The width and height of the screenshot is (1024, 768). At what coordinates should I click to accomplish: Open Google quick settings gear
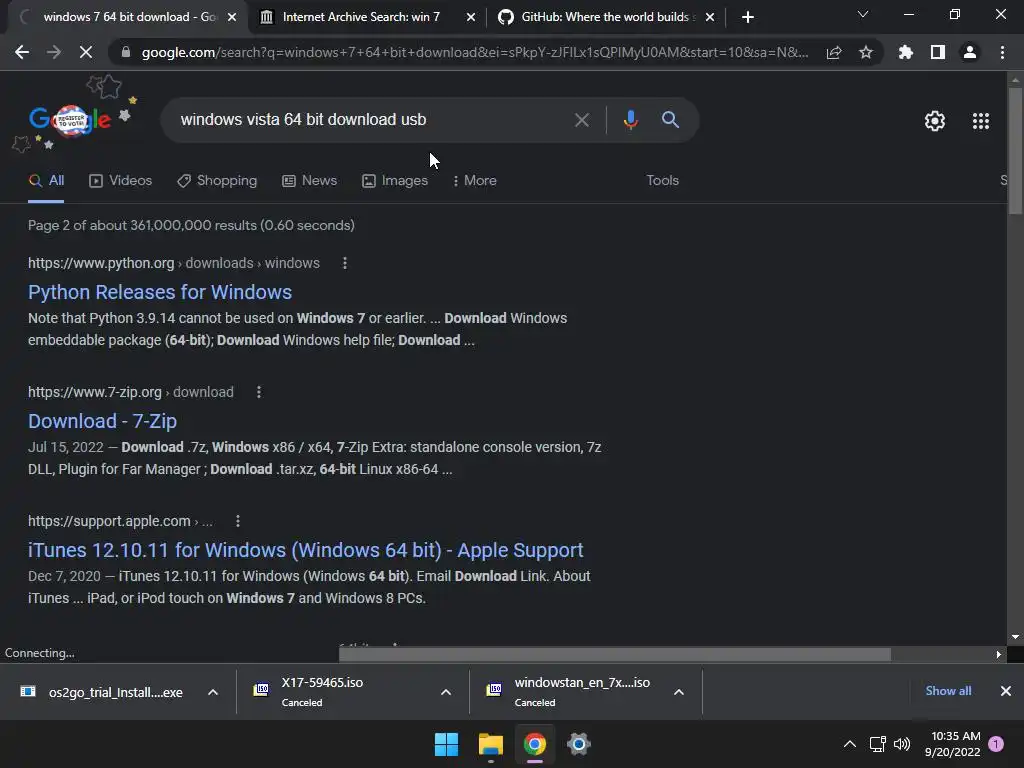(x=935, y=121)
